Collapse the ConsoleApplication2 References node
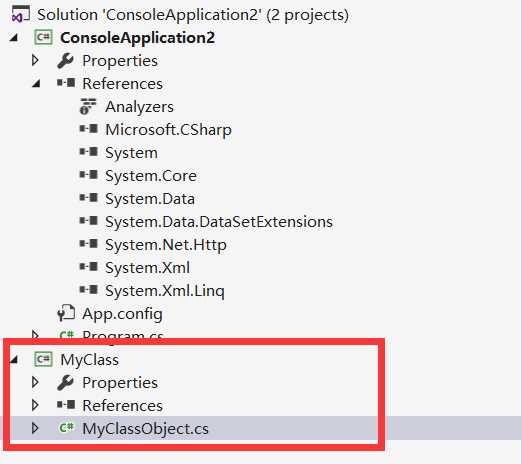The height and width of the screenshot is (464, 522). click(36, 84)
